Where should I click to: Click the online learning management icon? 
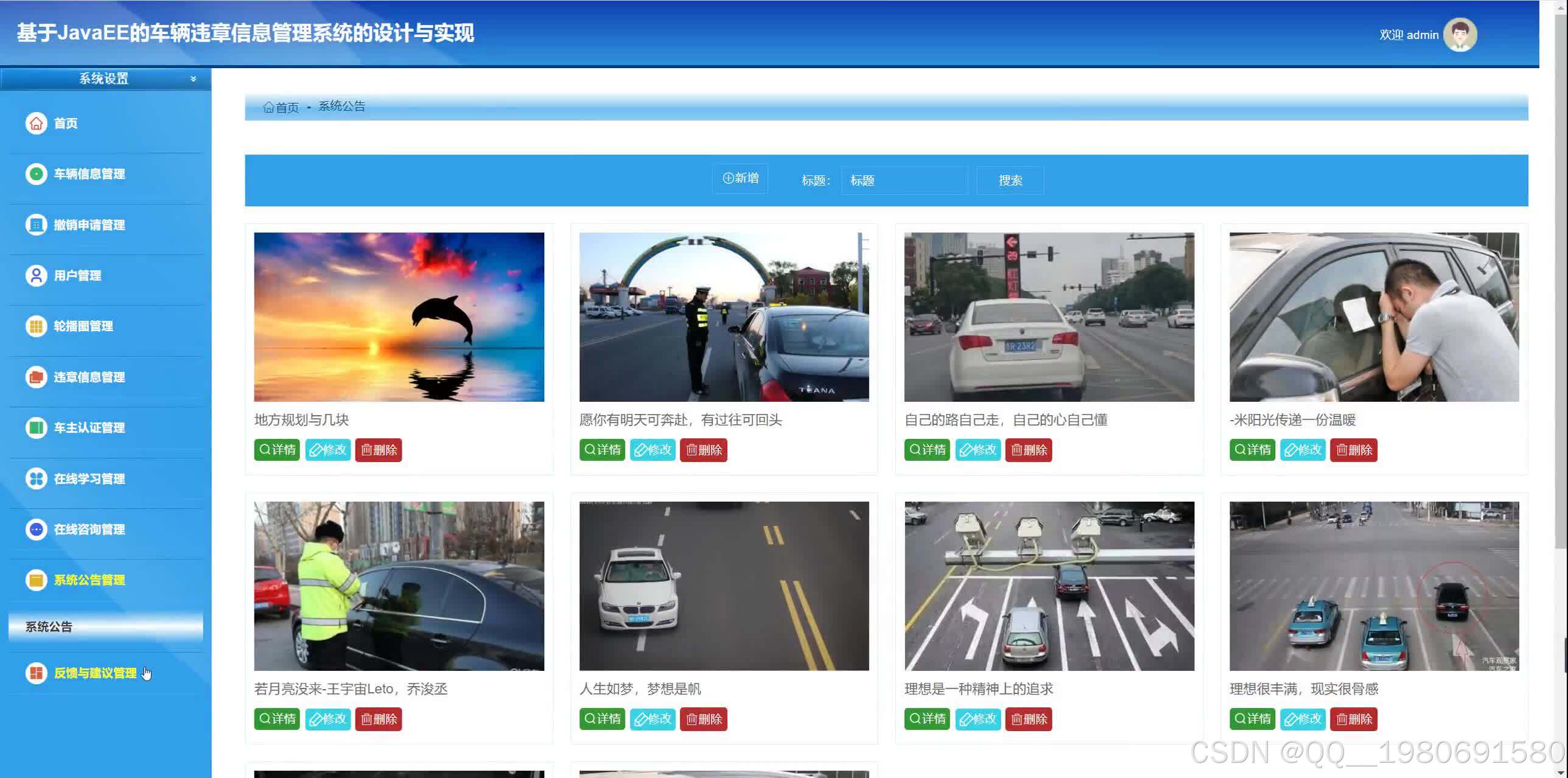(x=36, y=478)
